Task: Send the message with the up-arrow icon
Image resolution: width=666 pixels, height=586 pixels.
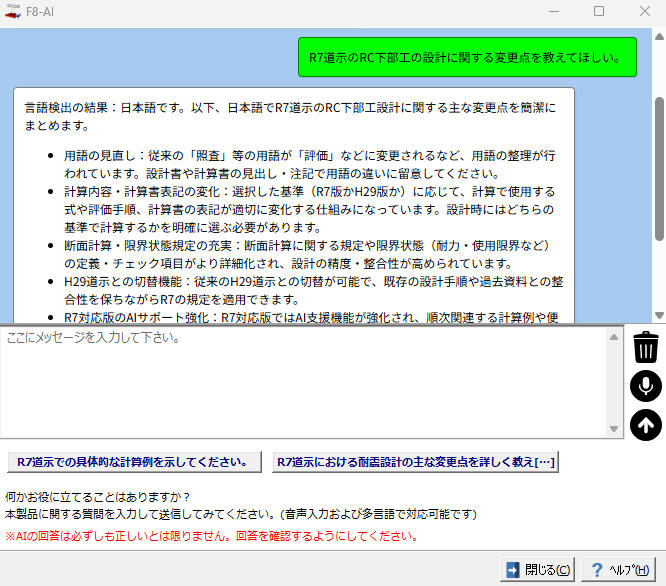Action: pyautogui.click(x=646, y=425)
